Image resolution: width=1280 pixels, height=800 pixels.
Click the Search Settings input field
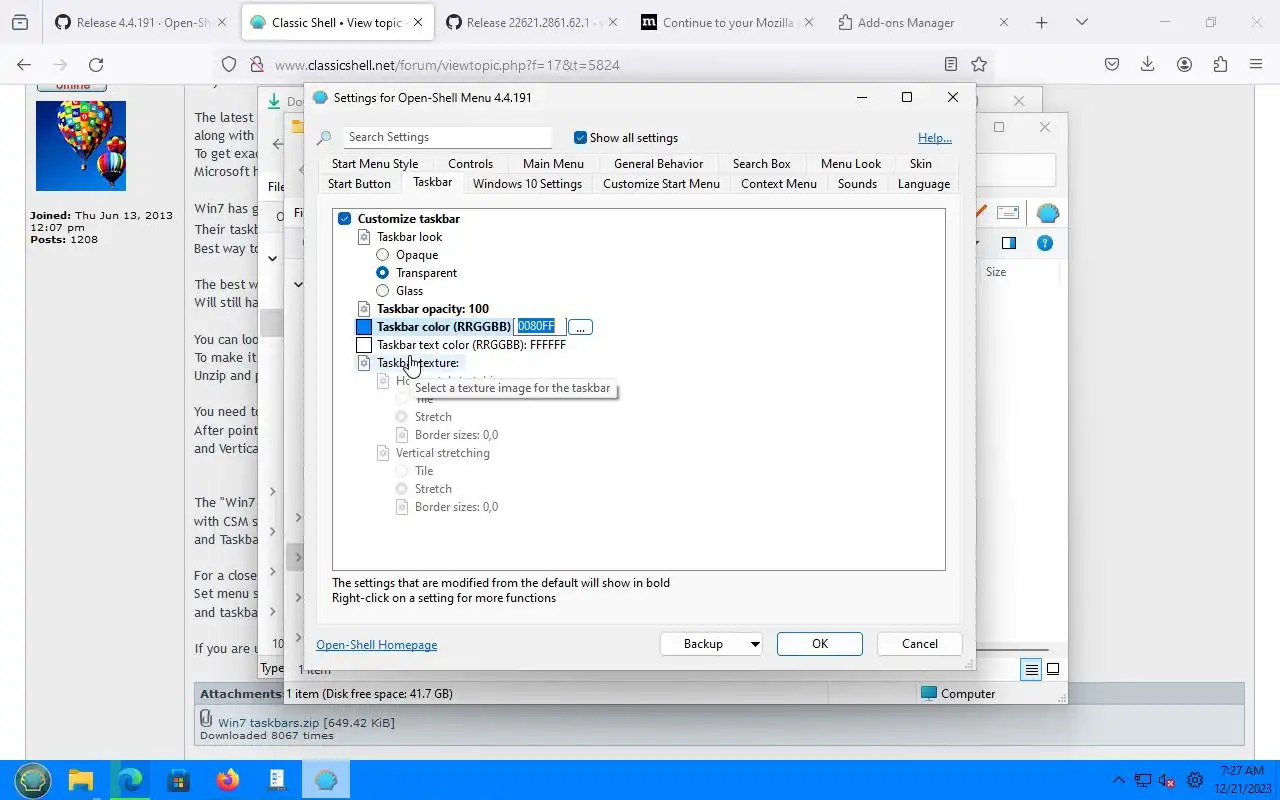pyautogui.click(x=447, y=137)
